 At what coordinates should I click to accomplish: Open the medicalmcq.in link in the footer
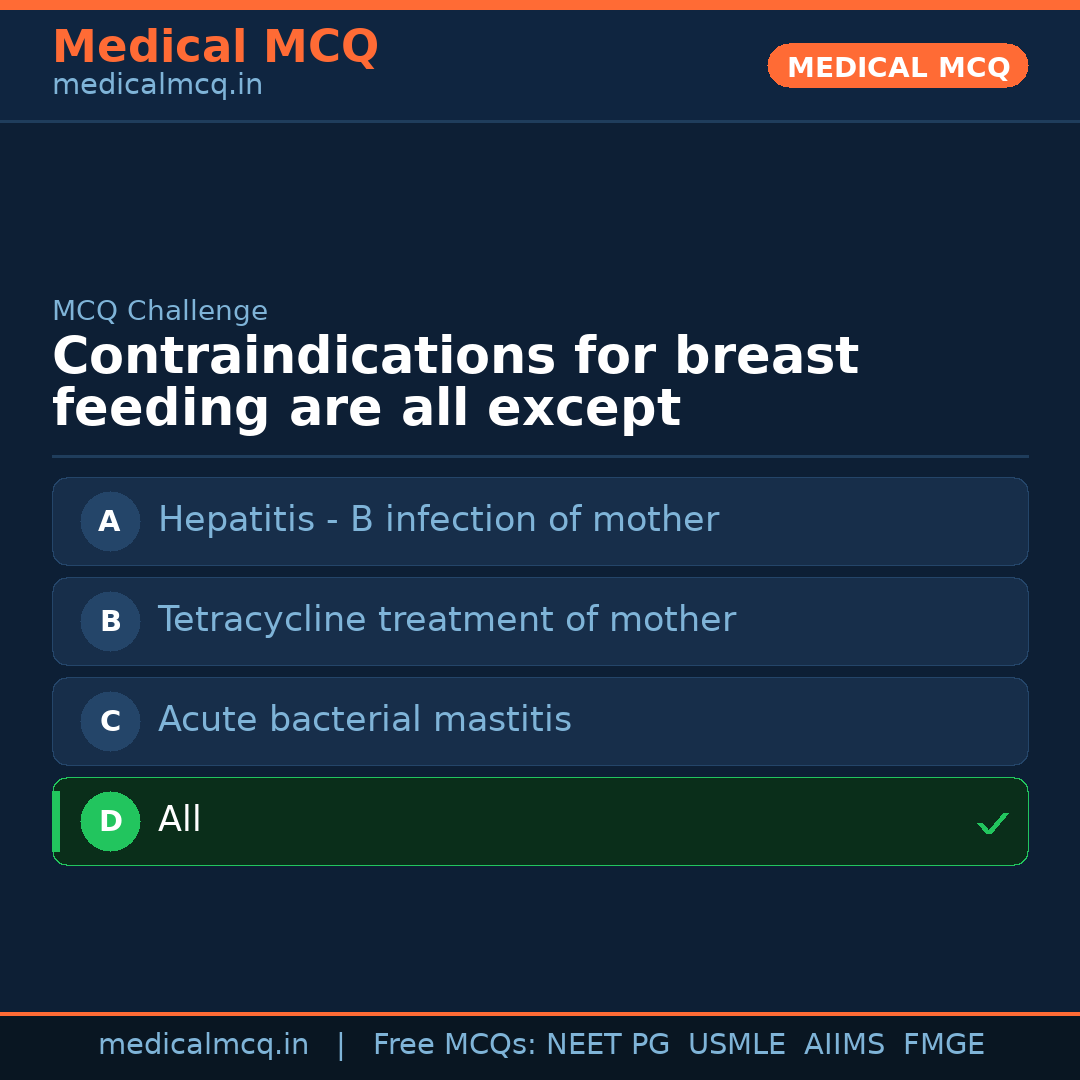pyautogui.click(x=203, y=1045)
